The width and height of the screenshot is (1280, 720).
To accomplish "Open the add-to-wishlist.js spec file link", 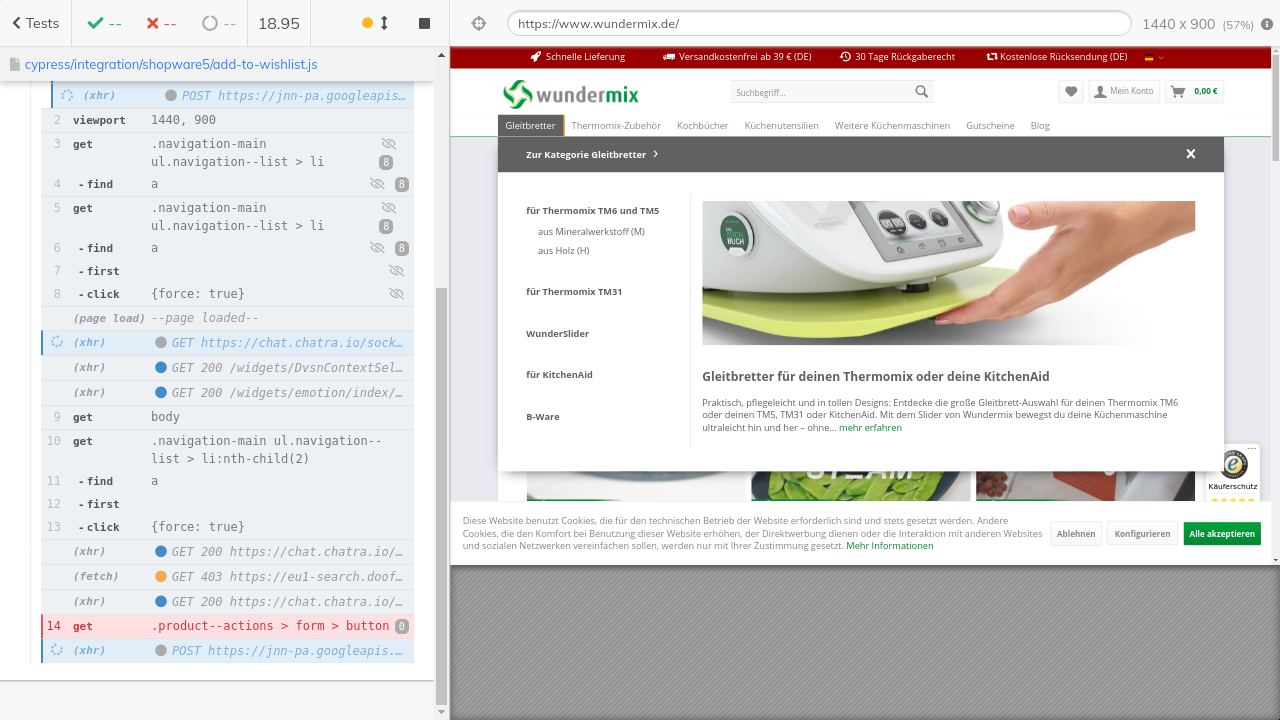I will pyautogui.click(x=171, y=64).
